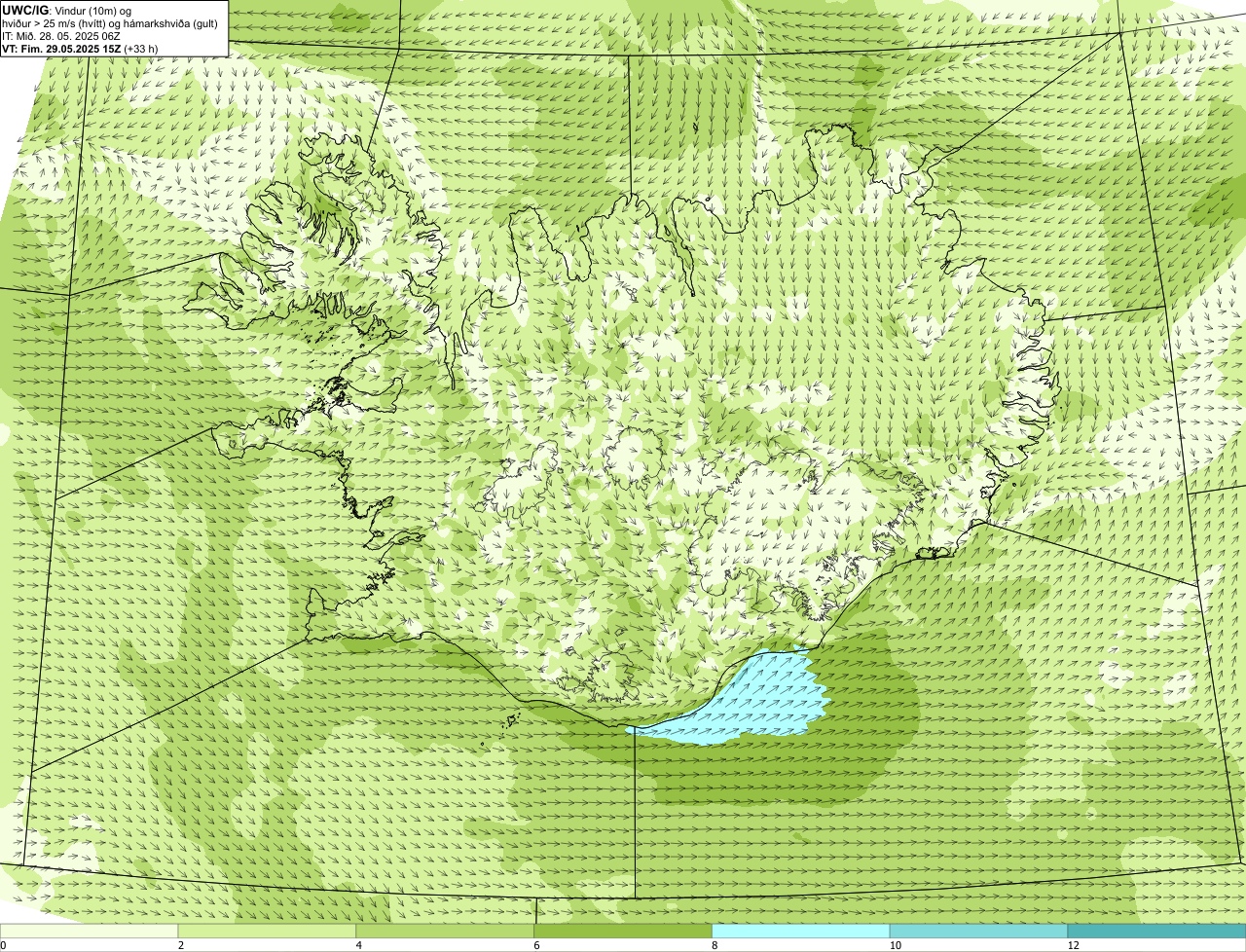Click the 10–12 m/s legend color segment
Image resolution: width=1246 pixels, height=952 pixels.
tap(978, 931)
